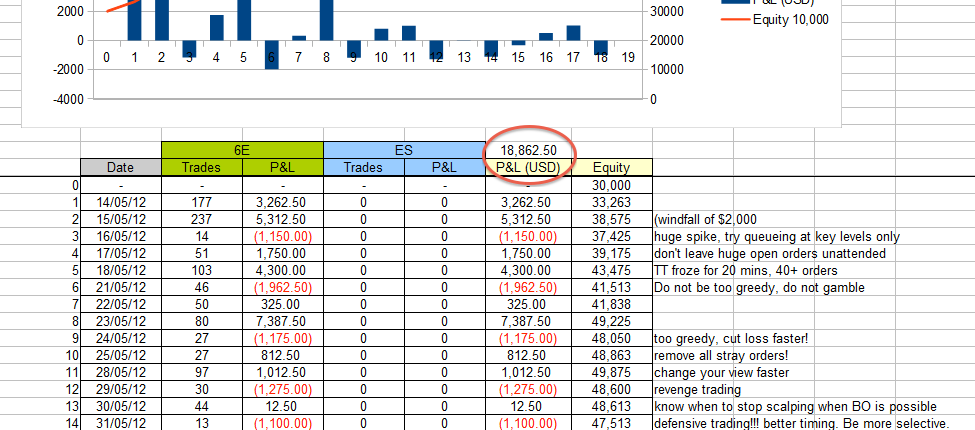Select the negative chart bar at day 6
Viewport: 975px width, 430px height.
pos(271,55)
